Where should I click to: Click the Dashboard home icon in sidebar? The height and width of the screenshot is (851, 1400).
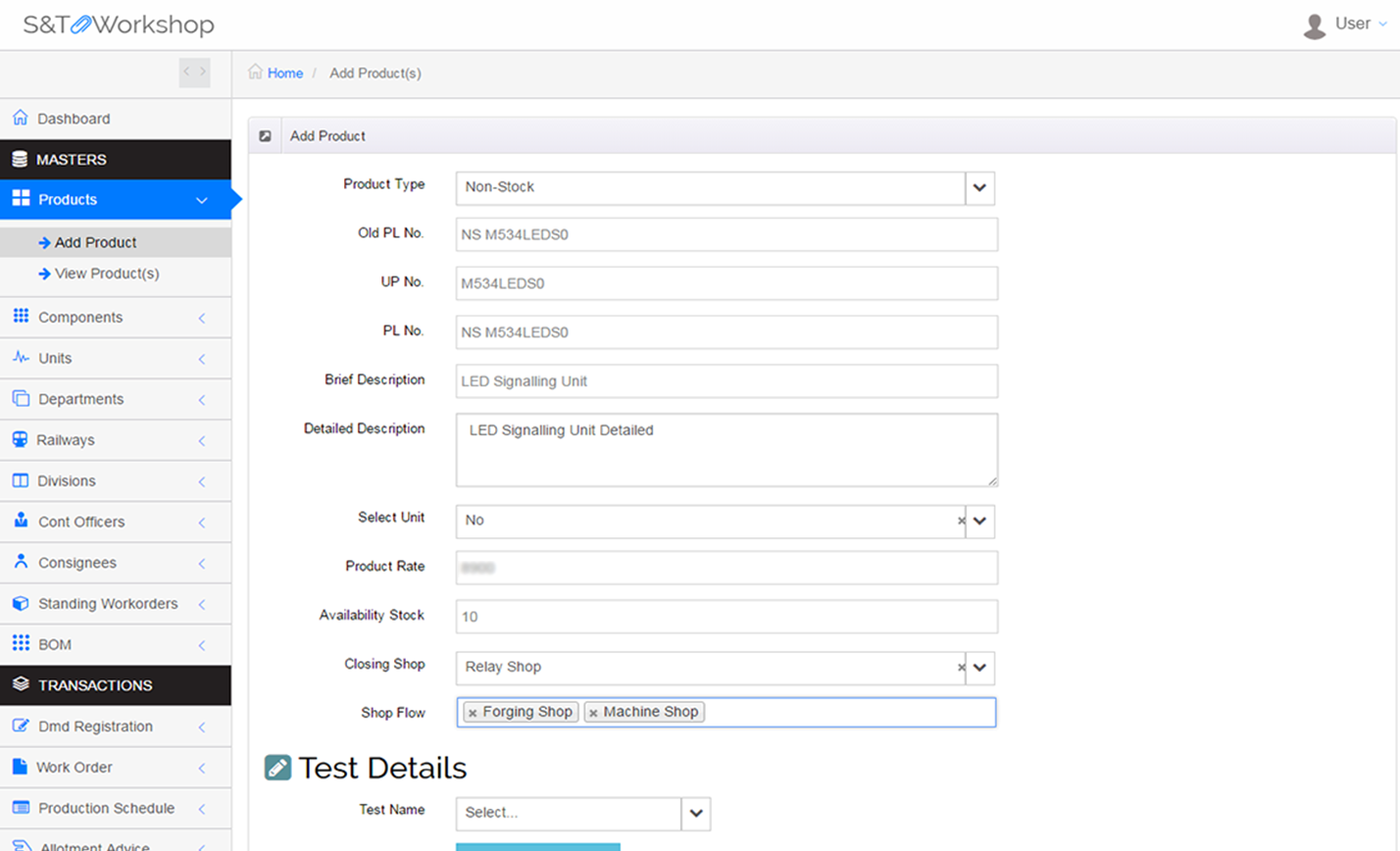click(20, 118)
